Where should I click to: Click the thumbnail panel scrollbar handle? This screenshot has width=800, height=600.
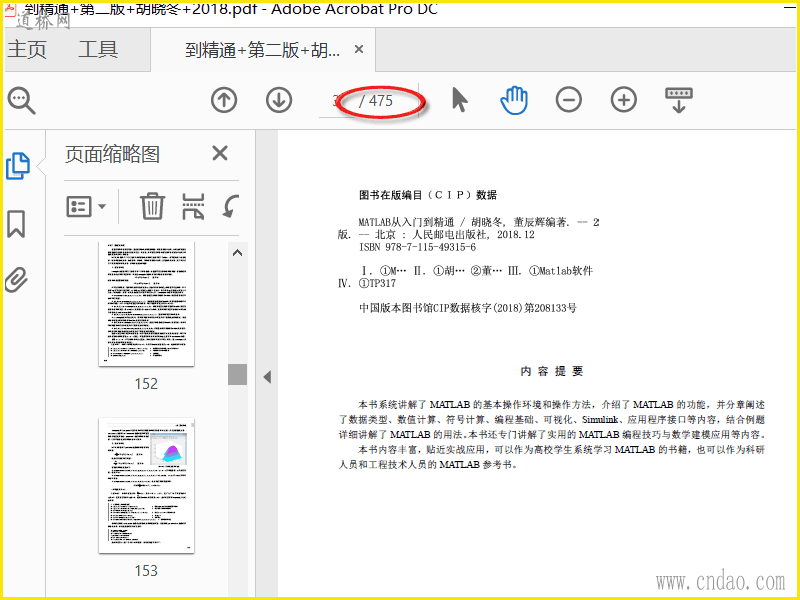(x=237, y=374)
